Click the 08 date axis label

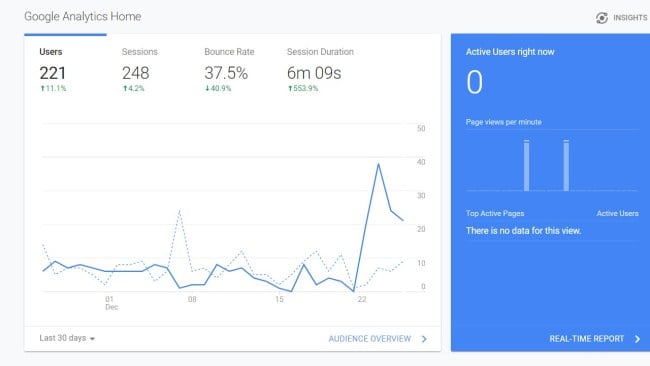192,299
